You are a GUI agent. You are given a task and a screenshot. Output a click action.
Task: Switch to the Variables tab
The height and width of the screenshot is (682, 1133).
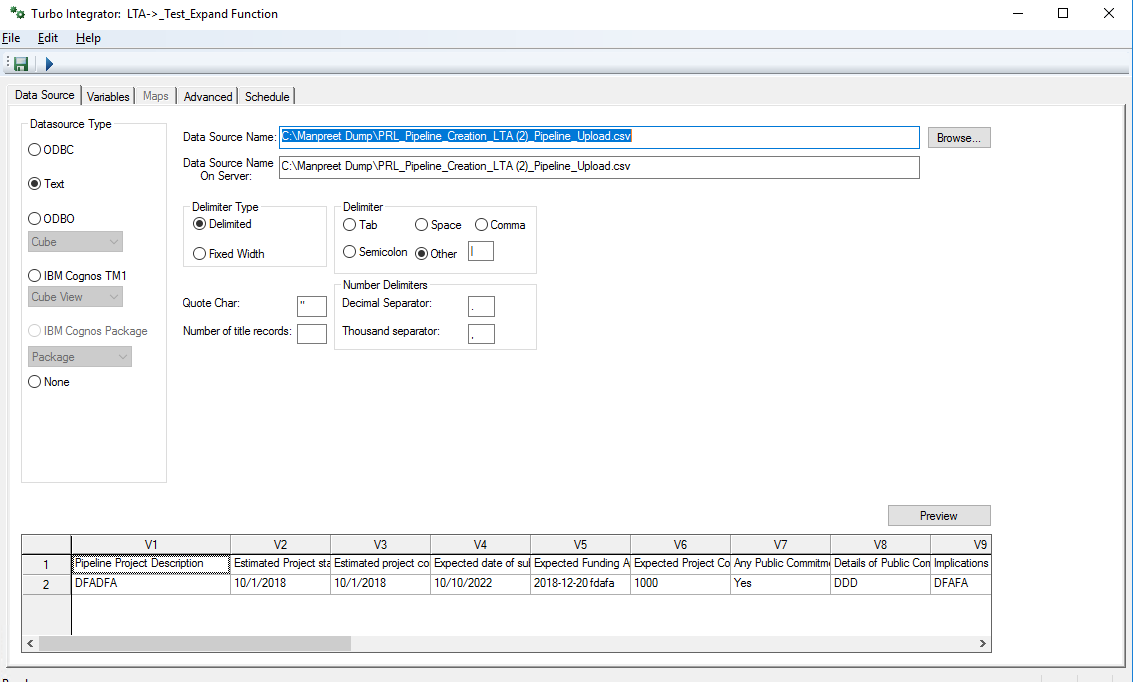coord(107,96)
